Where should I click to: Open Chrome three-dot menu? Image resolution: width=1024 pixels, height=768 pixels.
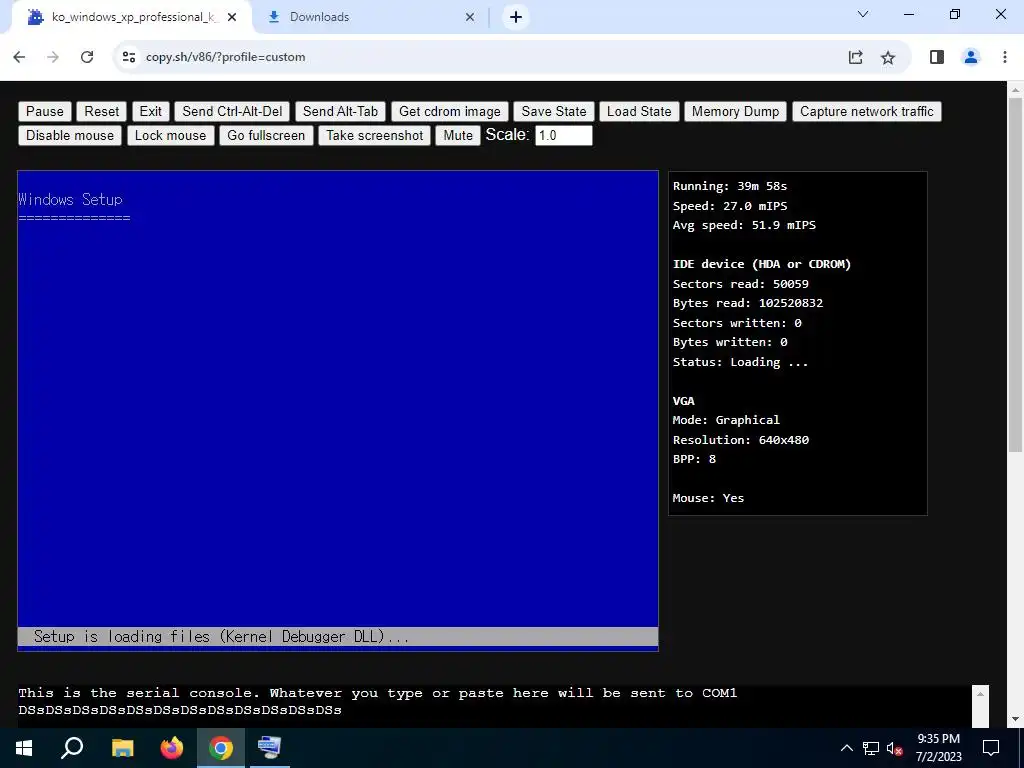point(1005,57)
